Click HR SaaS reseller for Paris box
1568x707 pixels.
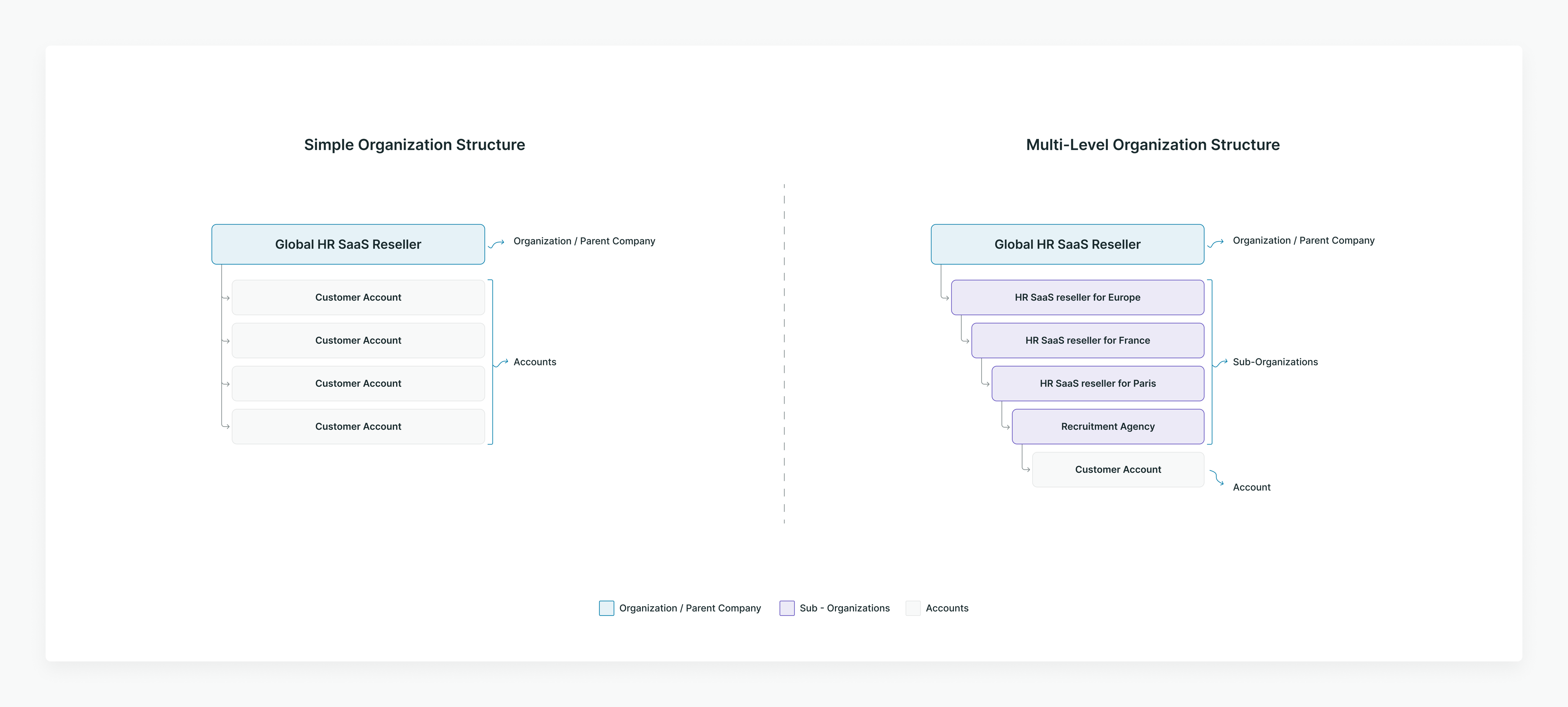click(1098, 383)
